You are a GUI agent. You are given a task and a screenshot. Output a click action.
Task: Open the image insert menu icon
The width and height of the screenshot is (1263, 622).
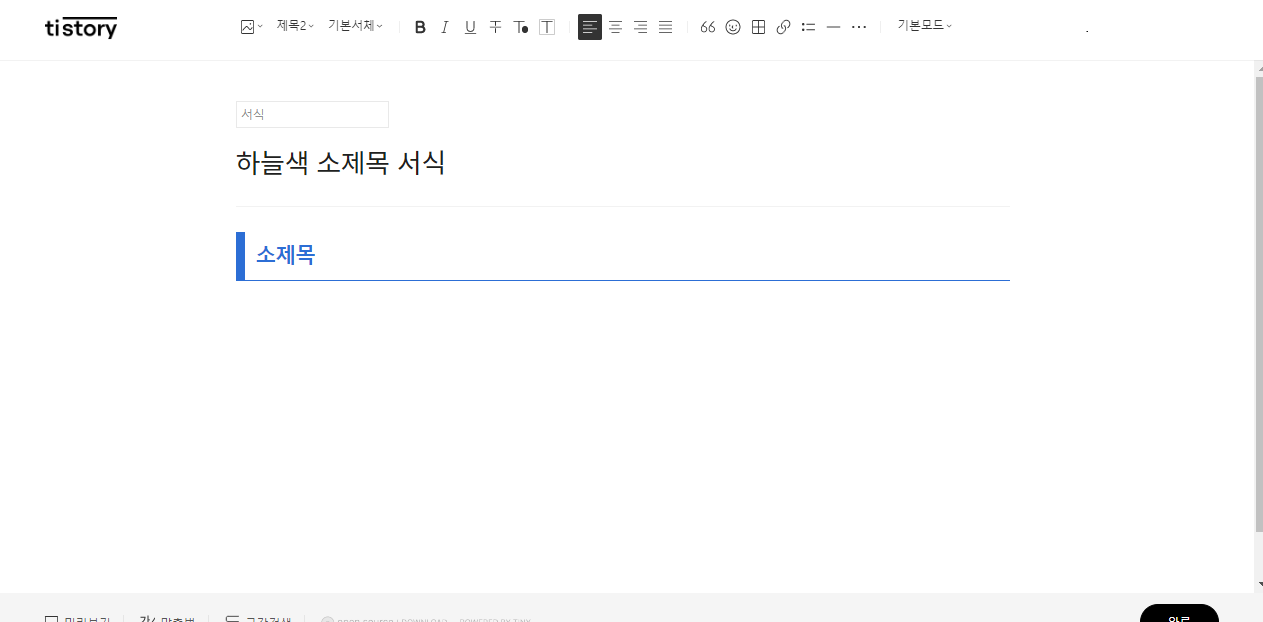[251, 27]
